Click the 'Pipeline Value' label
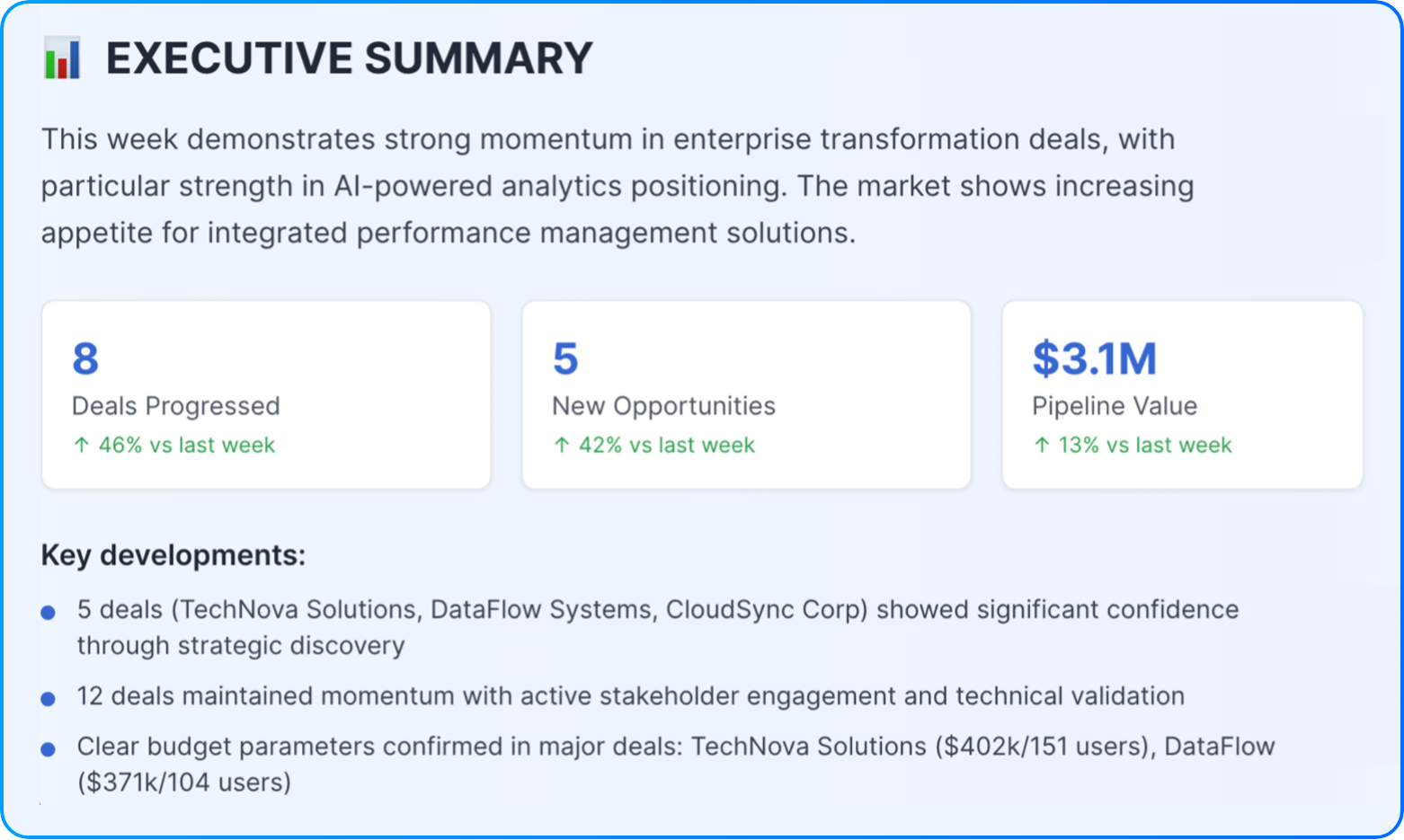1404x840 pixels. [x=1114, y=406]
